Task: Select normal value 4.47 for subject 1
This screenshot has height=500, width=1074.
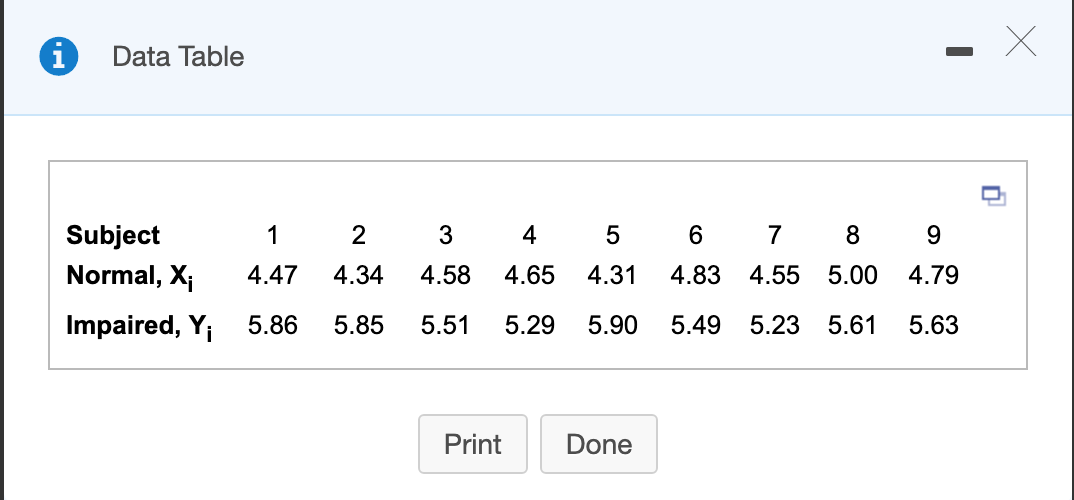Action: point(273,275)
